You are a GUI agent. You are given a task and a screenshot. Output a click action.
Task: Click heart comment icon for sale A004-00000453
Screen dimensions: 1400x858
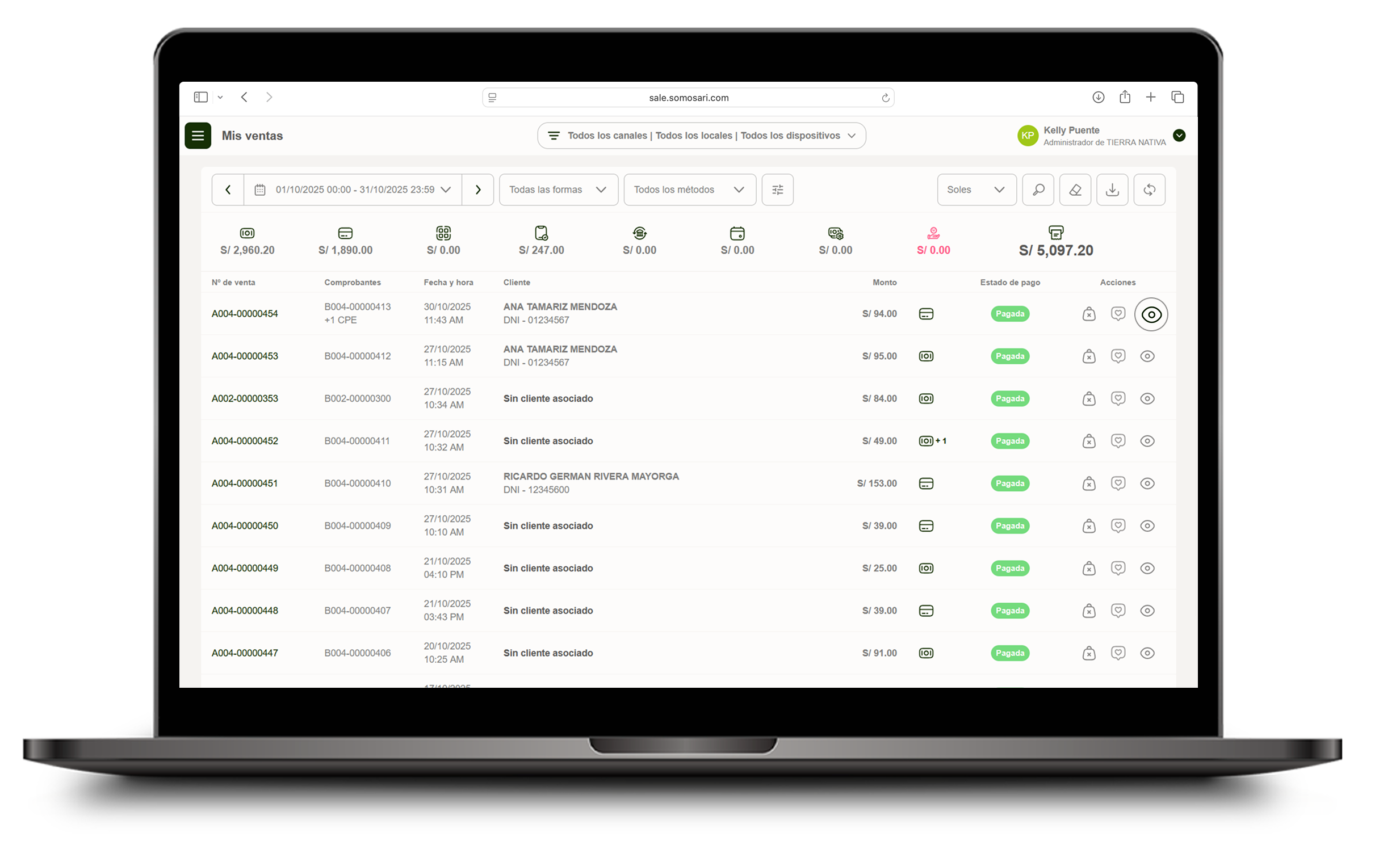[1118, 356]
